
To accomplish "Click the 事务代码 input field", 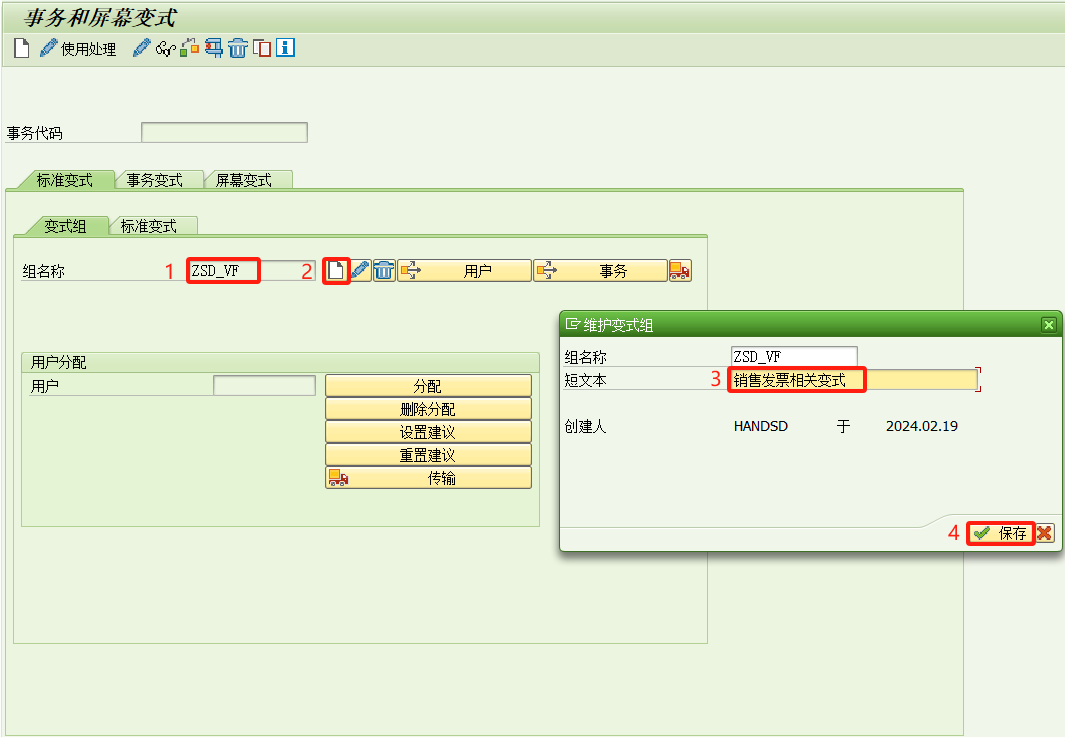I will [x=224, y=132].
